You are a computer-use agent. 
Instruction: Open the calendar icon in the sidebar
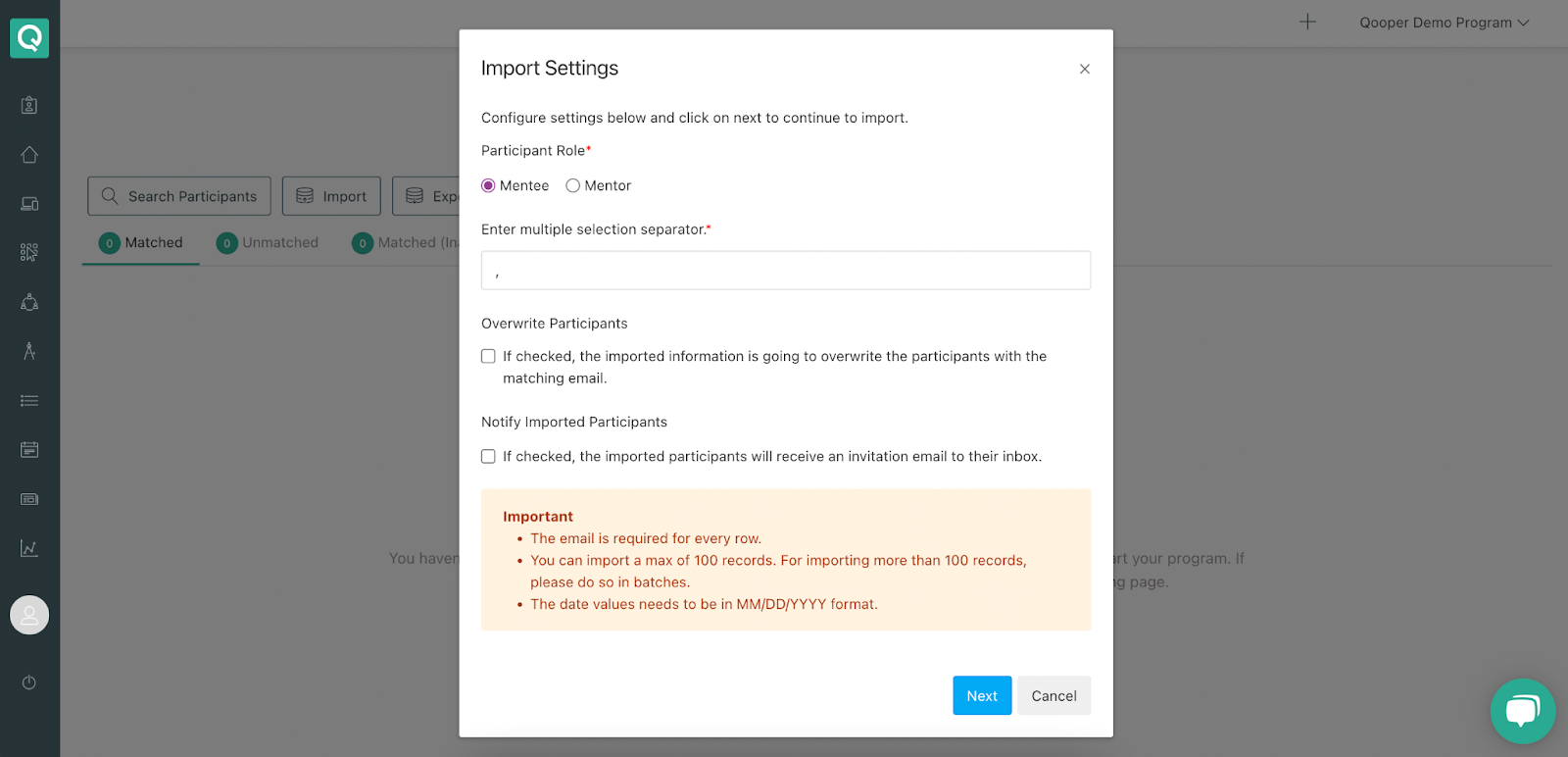pyautogui.click(x=29, y=450)
